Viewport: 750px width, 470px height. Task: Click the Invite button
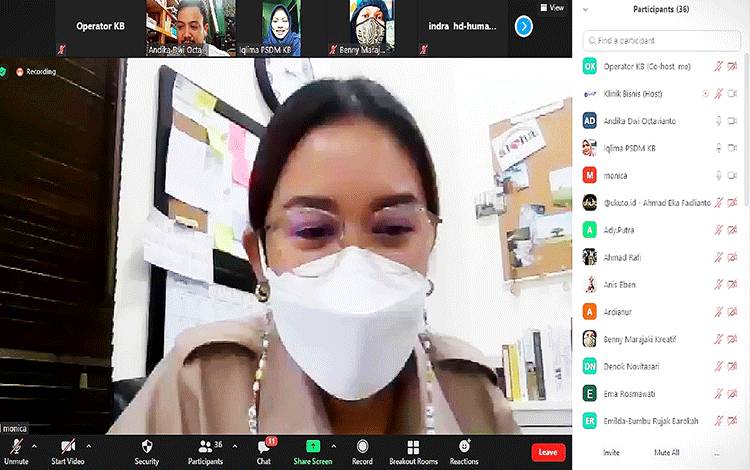(x=611, y=452)
